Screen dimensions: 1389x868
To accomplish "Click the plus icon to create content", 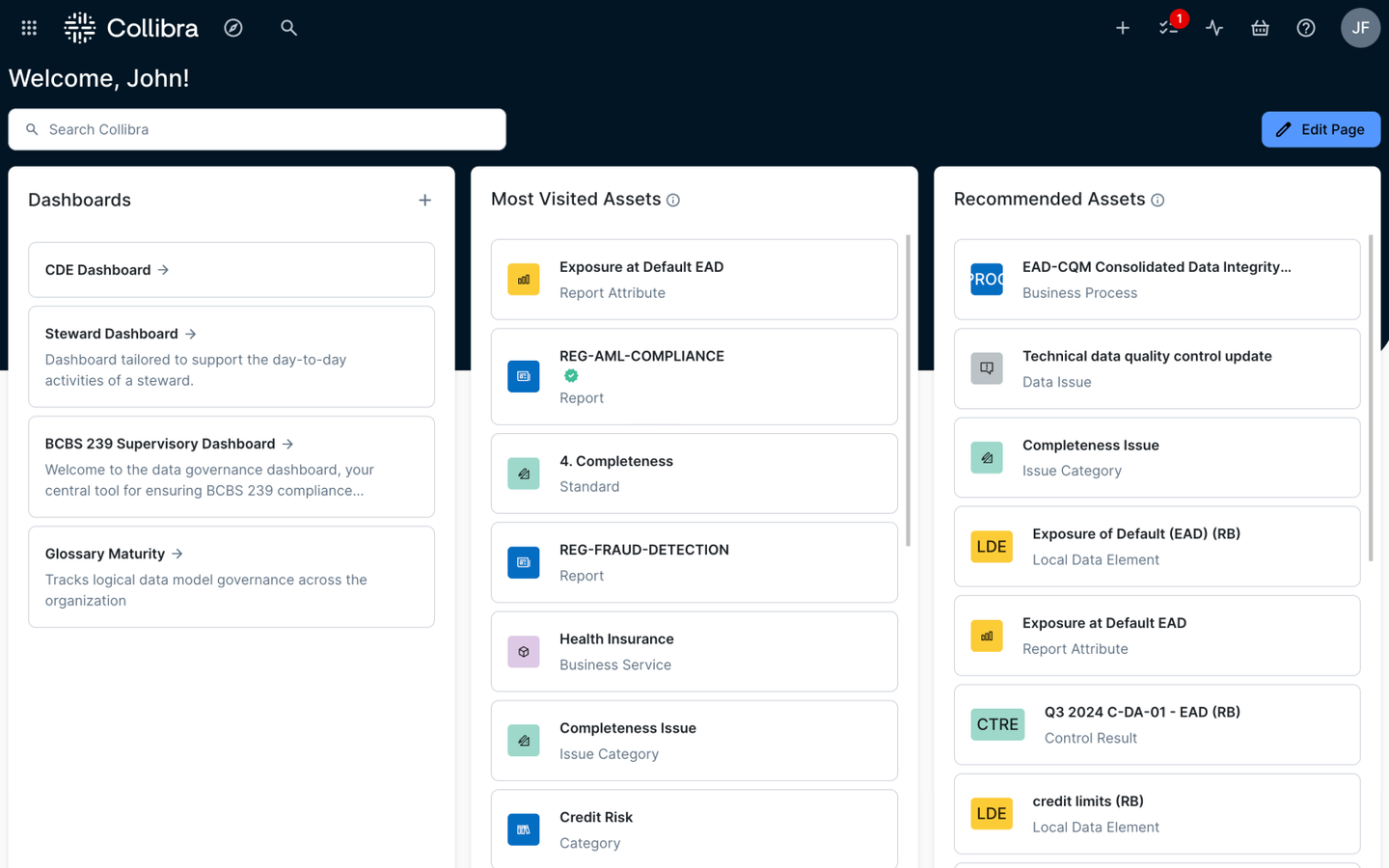I will 1122,28.
